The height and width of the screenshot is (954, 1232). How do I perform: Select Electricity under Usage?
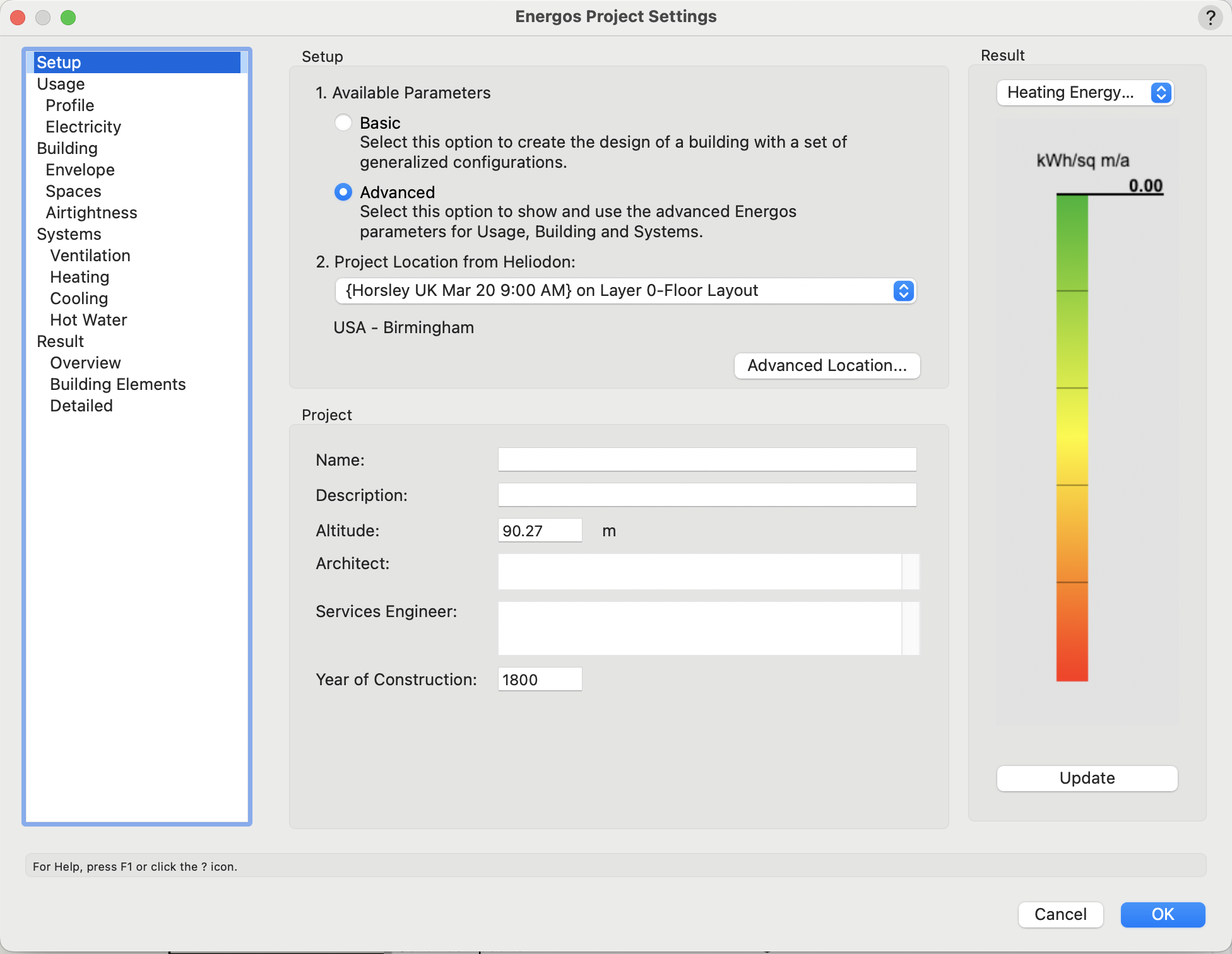[83, 127]
